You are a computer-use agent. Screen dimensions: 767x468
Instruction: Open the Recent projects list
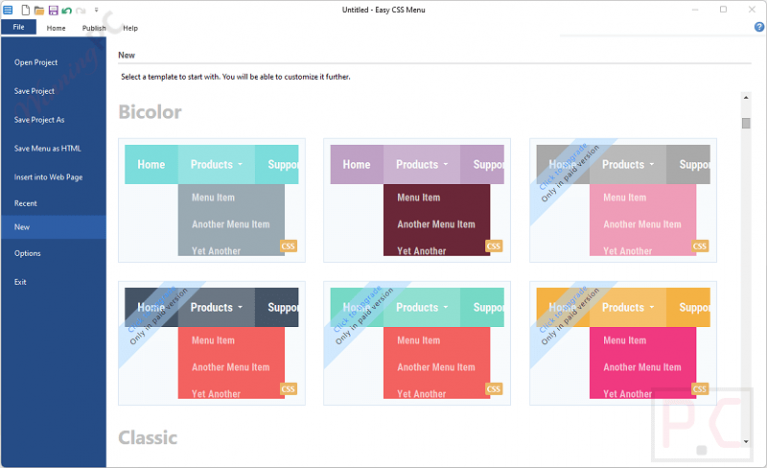[25, 203]
